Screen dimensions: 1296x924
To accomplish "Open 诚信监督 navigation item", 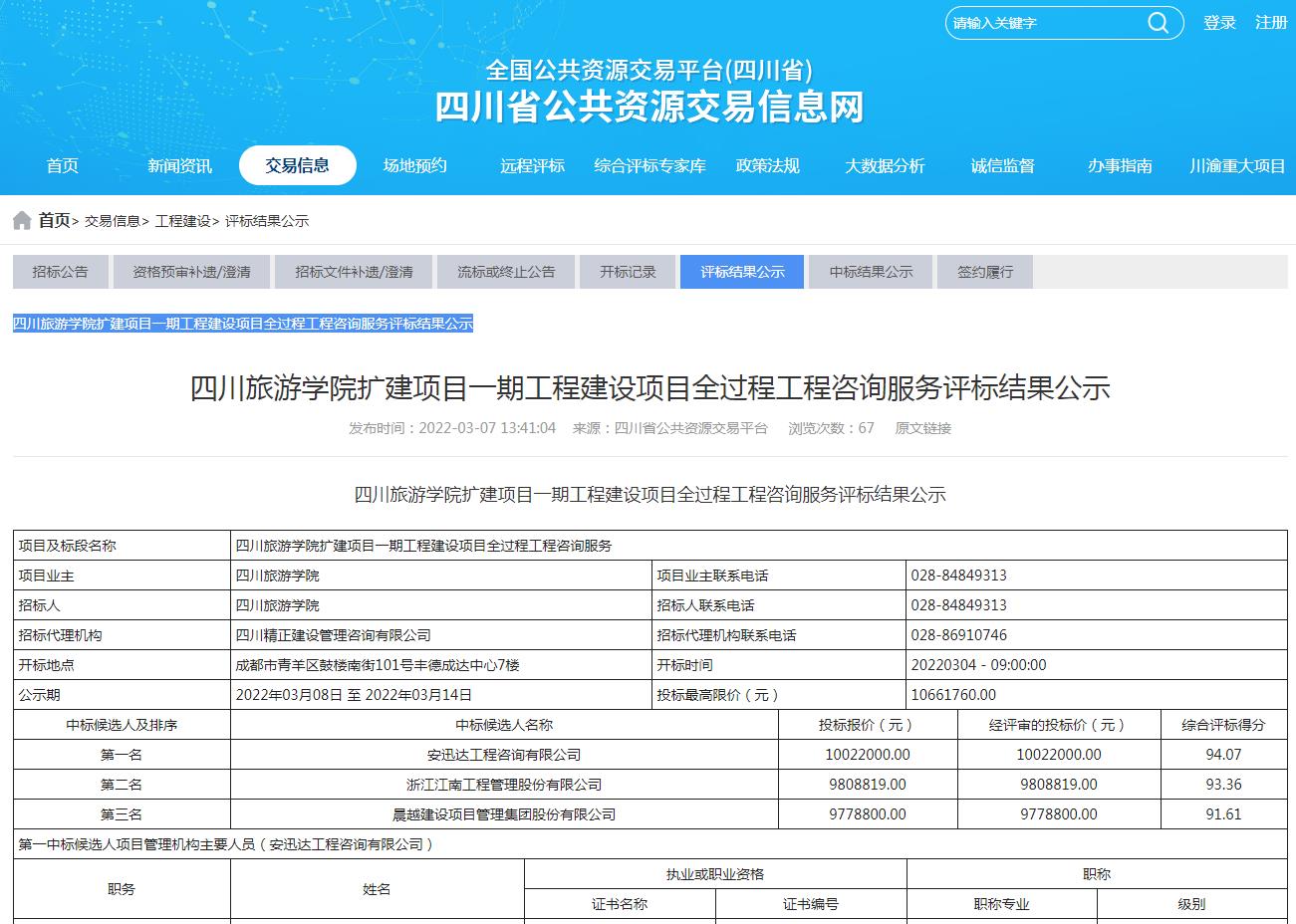I will pos(1002,165).
